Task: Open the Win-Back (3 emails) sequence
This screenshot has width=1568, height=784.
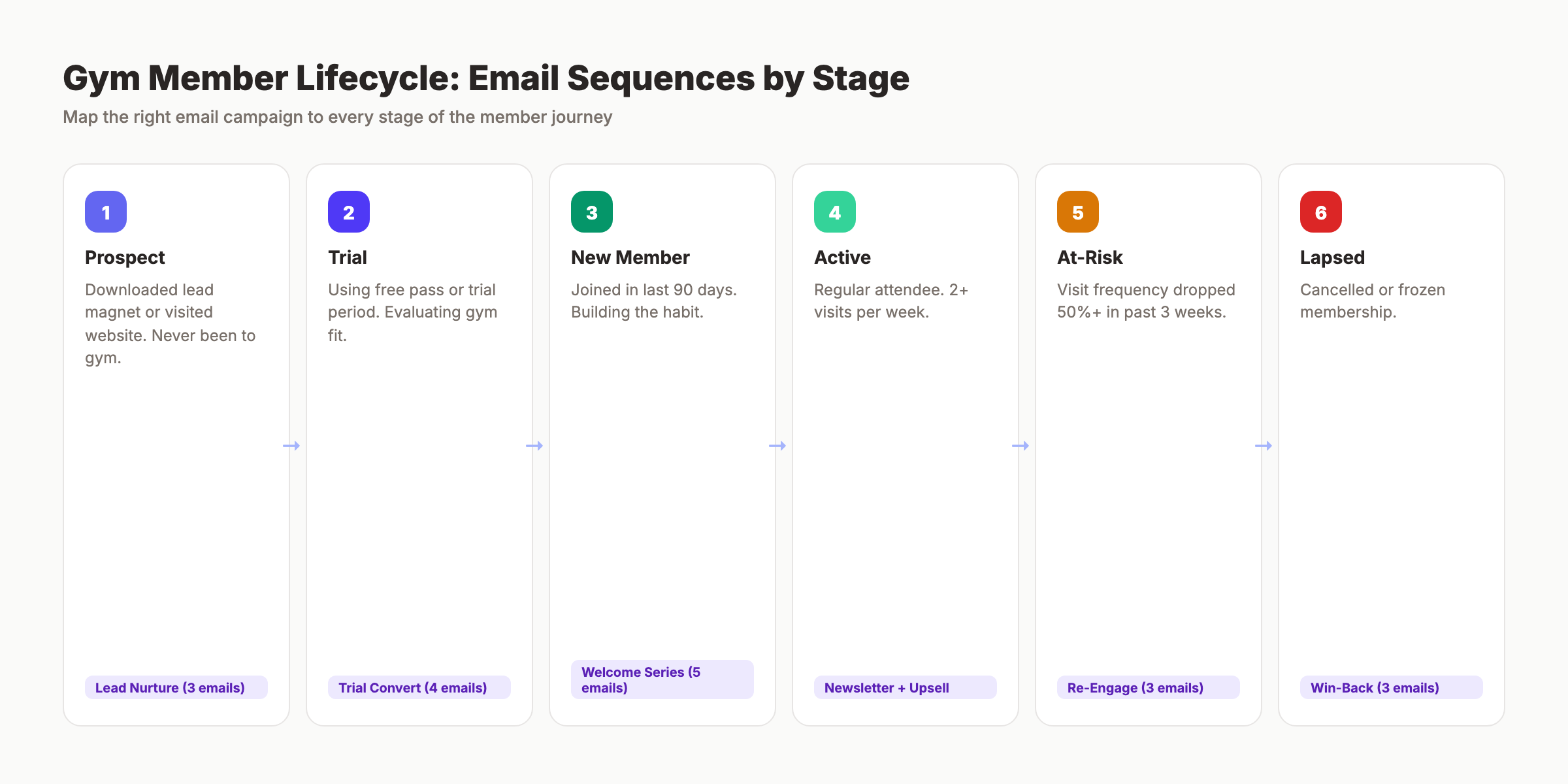Action: [x=1391, y=687]
